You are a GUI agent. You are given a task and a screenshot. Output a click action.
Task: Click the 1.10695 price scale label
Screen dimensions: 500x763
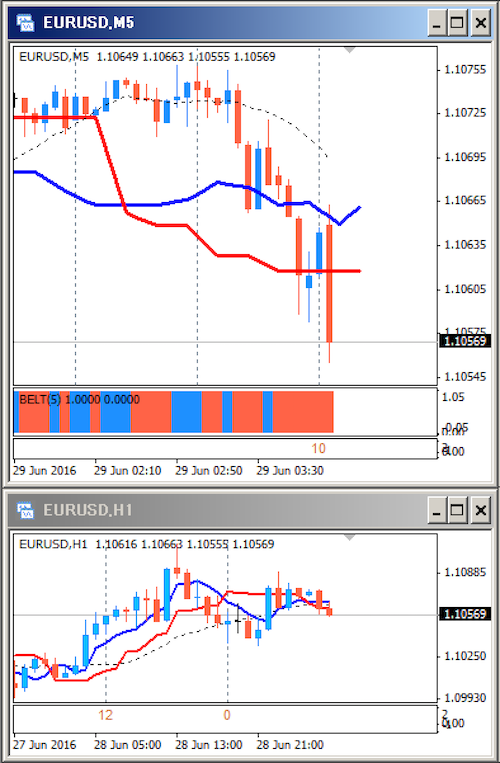(x=465, y=157)
